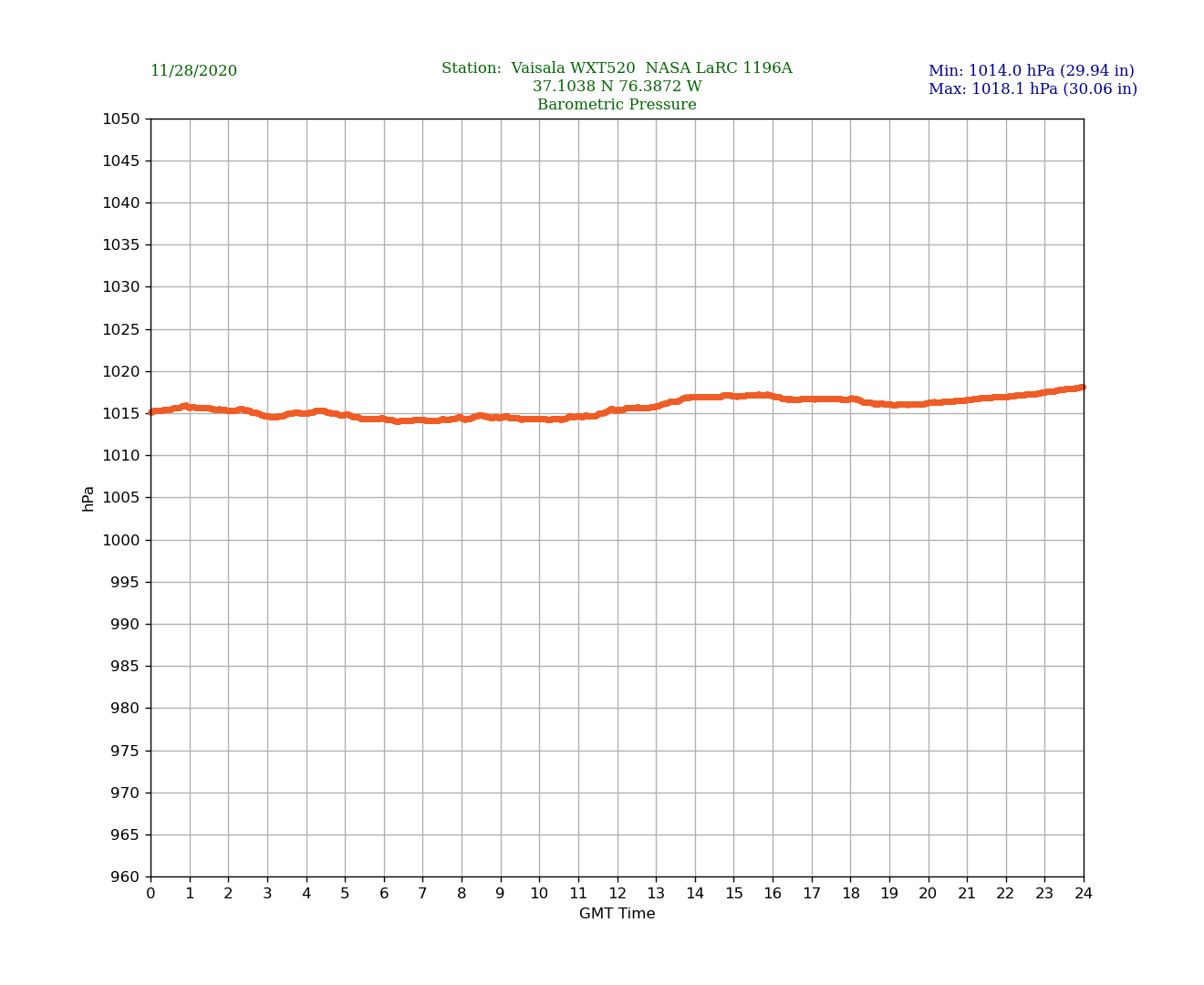The width and height of the screenshot is (1204, 985).
Task: Click the 18 hour x-axis tick label
Action: point(850,894)
